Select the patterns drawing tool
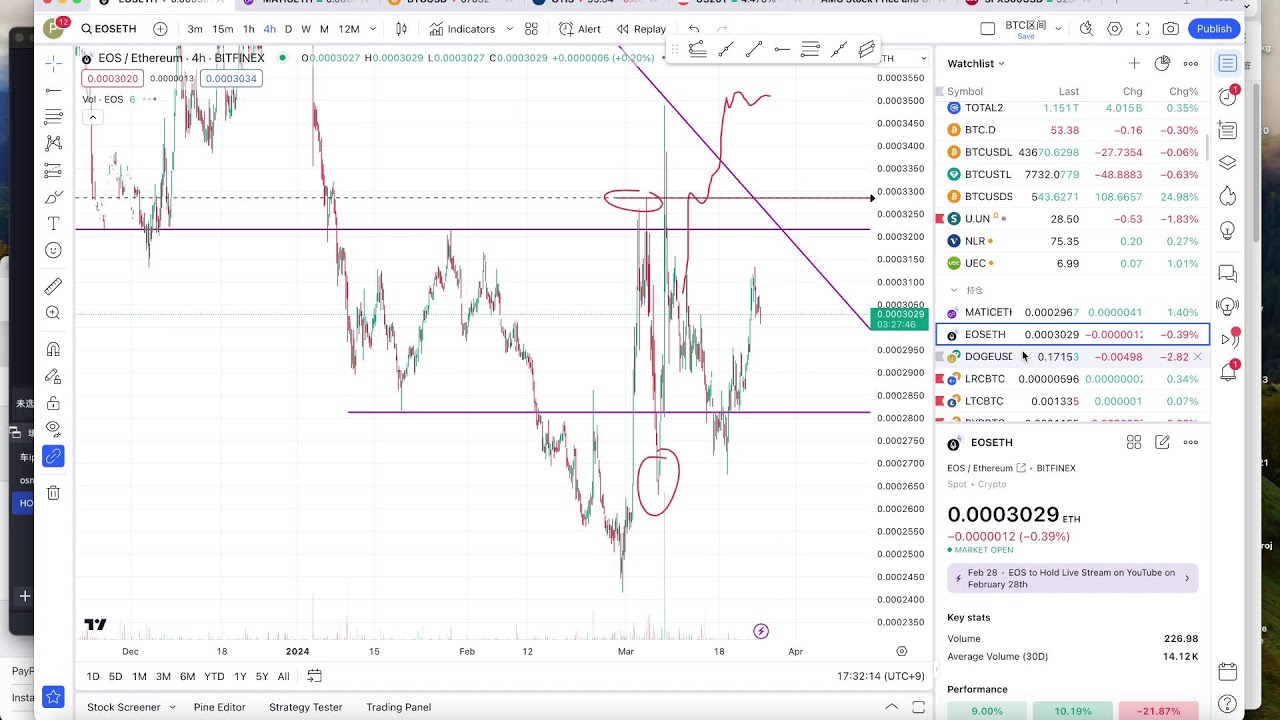The width and height of the screenshot is (1280, 720). click(53, 144)
